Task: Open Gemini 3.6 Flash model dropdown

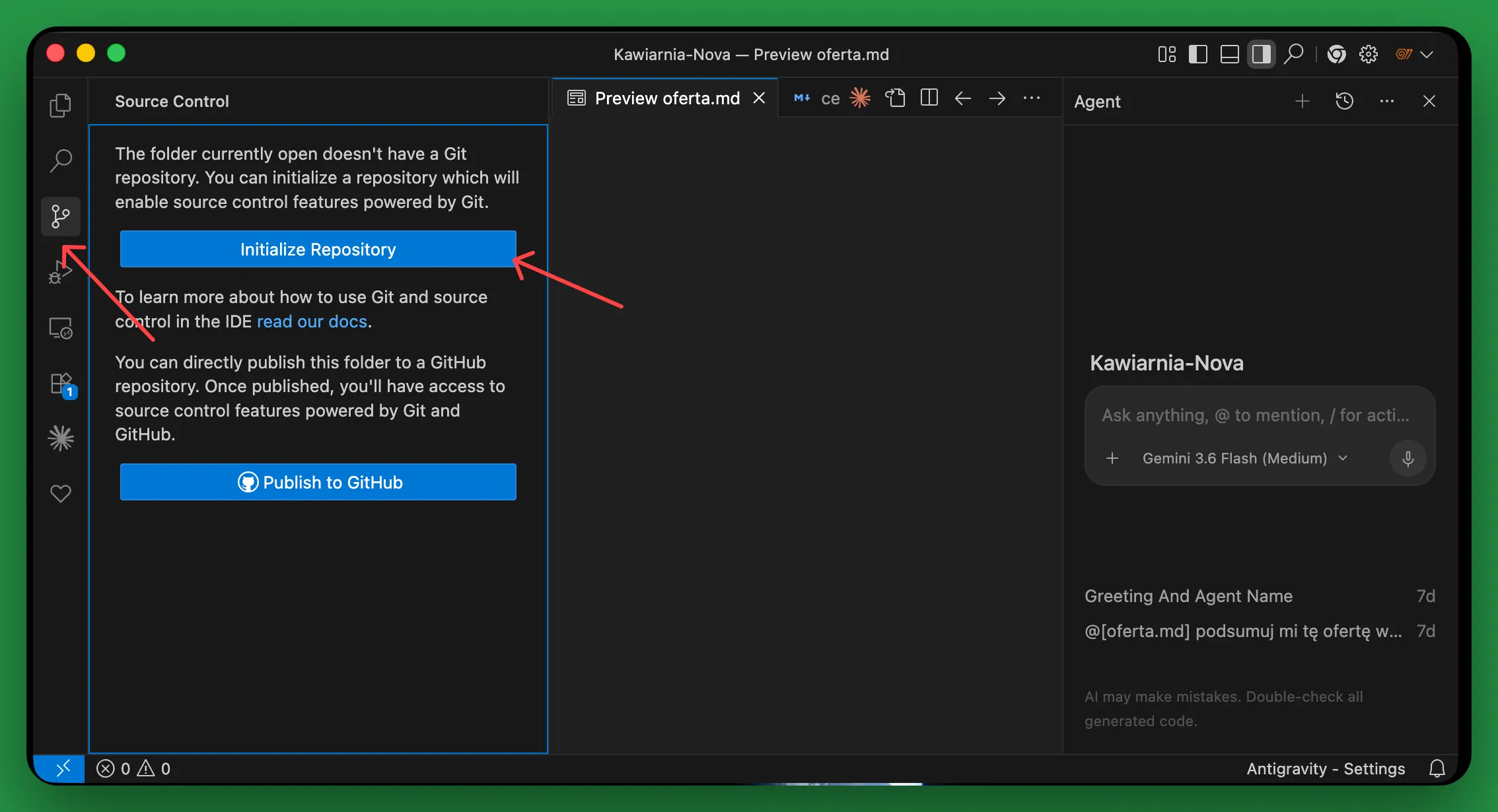Action: [x=1245, y=458]
